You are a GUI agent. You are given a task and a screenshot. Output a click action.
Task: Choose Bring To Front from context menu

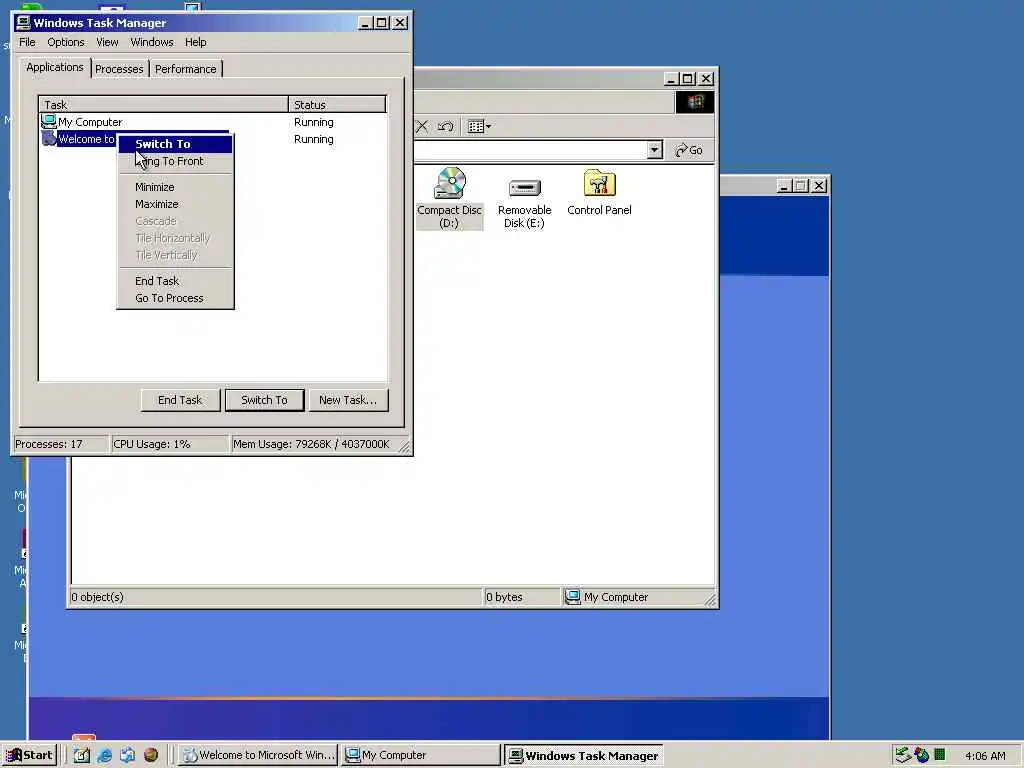[174, 161]
